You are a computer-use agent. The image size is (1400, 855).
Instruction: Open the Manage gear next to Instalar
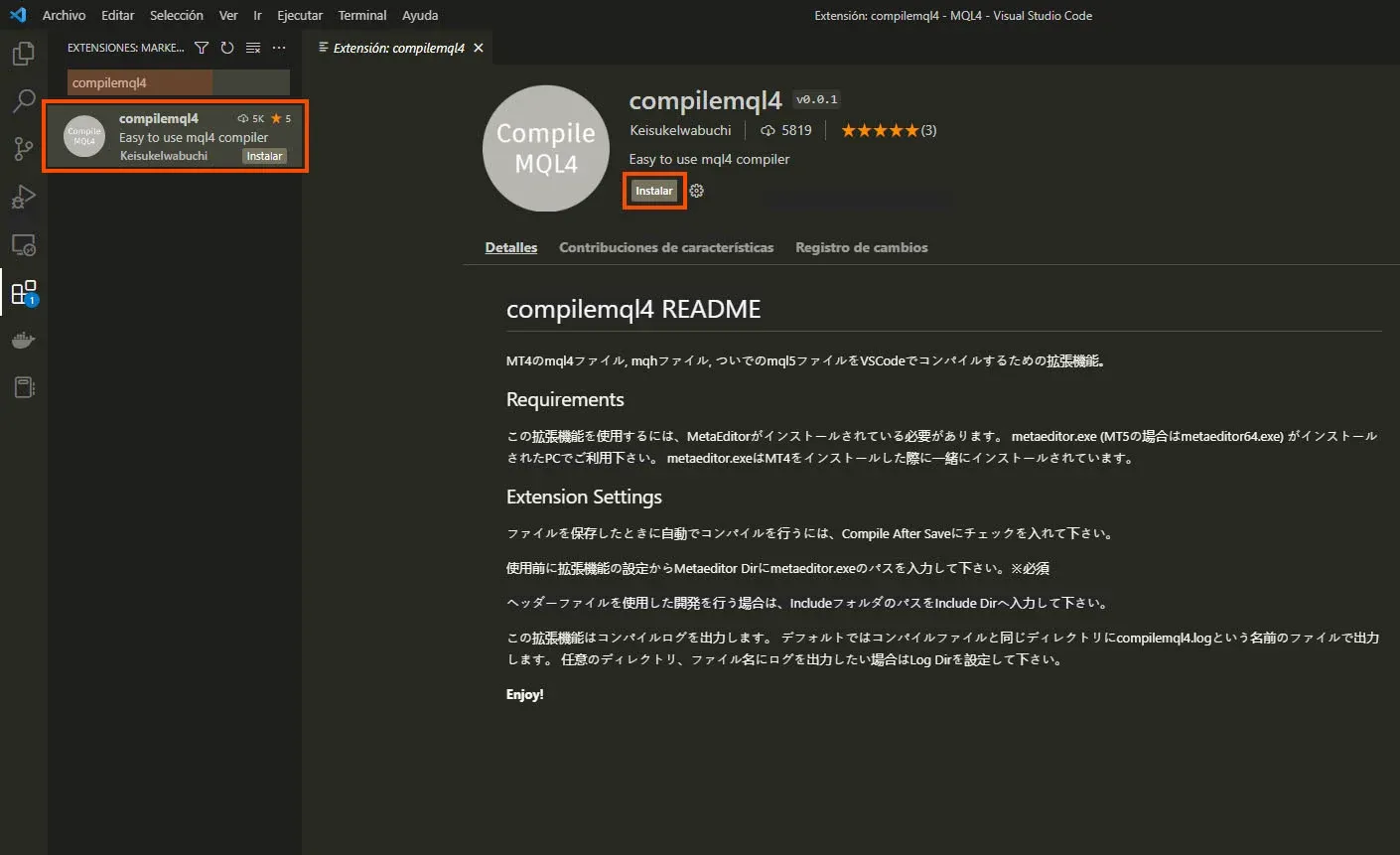pos(696,191)
